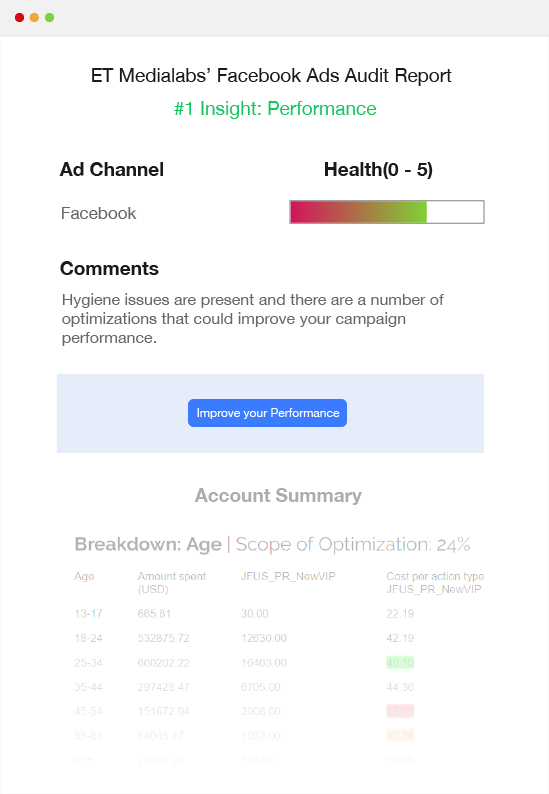
Task: Click the 22.19 cost per action cell
Action: click(400, 614)
